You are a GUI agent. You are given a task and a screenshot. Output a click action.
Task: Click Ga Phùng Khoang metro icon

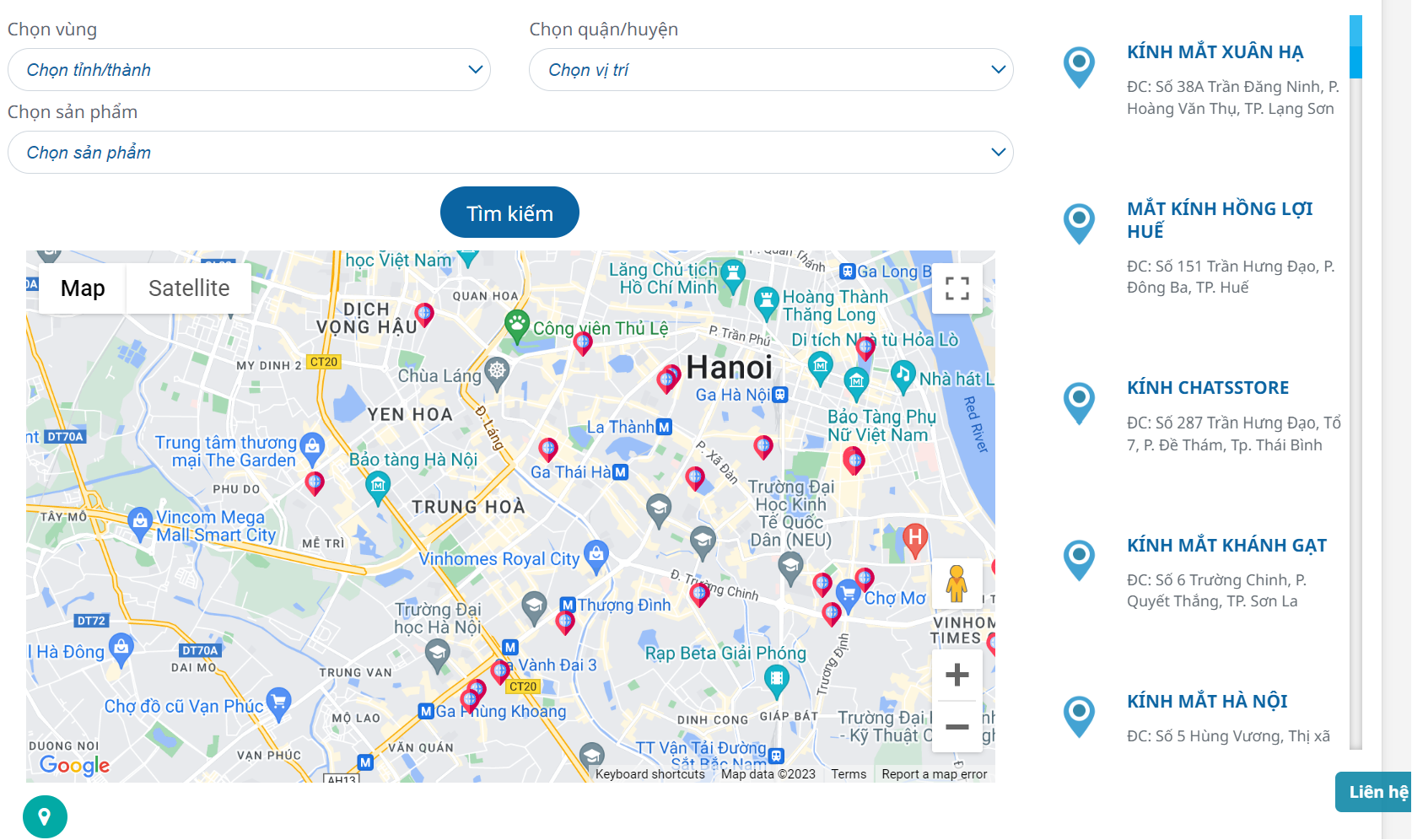427,711
